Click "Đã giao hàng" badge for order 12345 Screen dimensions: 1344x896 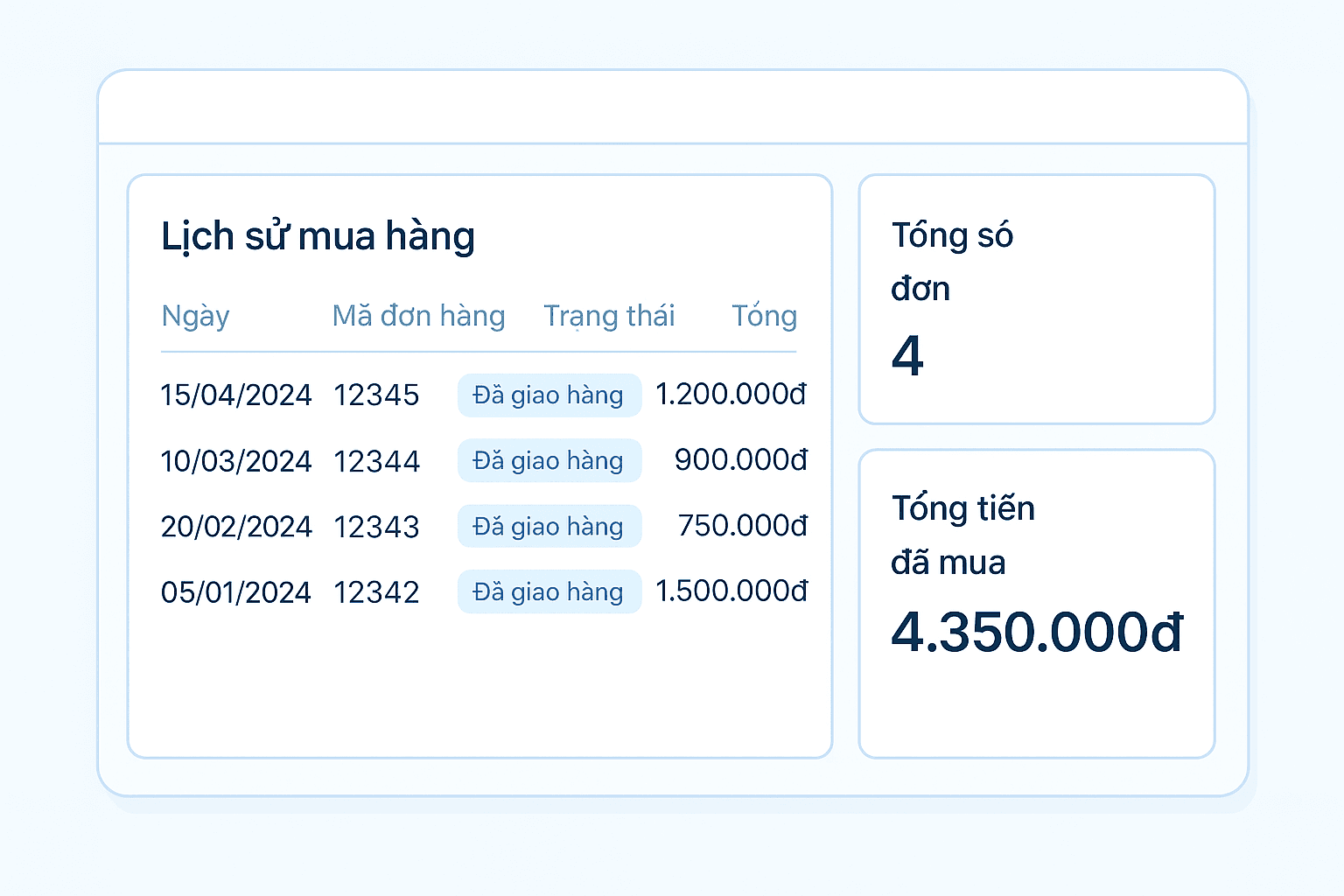click(x=549, y=395)
